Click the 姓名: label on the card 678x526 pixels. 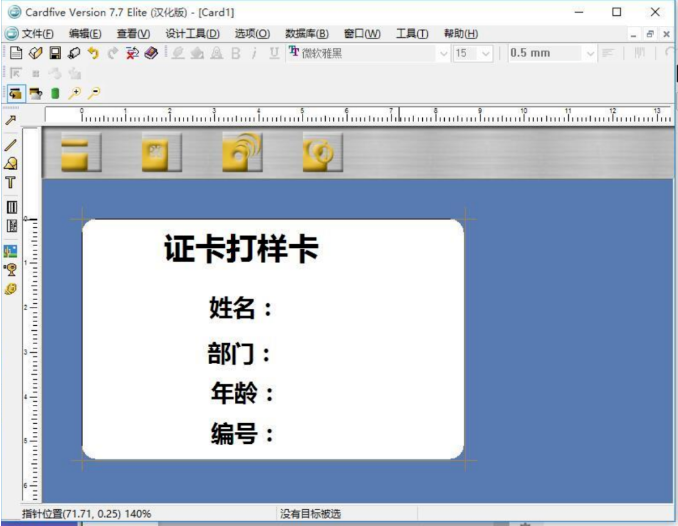tap(241, 308)
